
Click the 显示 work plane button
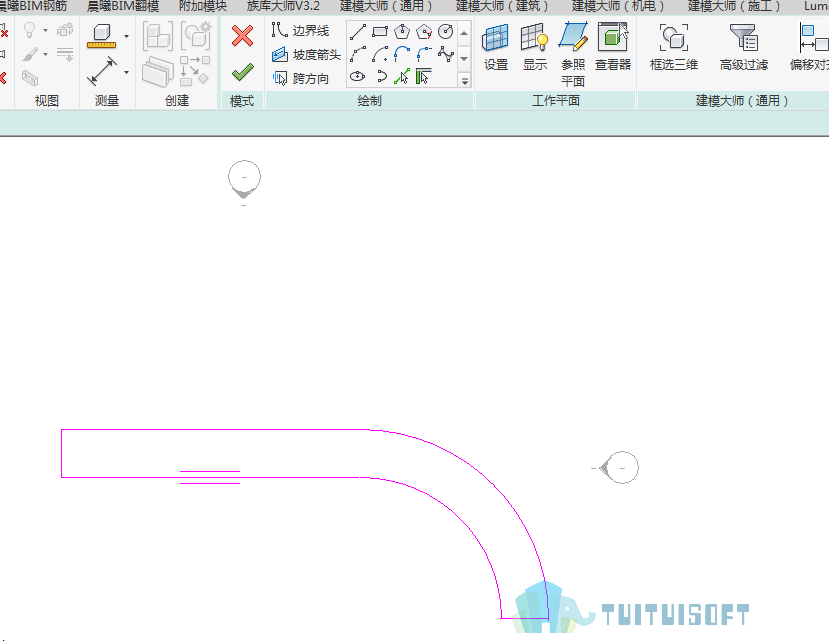click(535, 47)
